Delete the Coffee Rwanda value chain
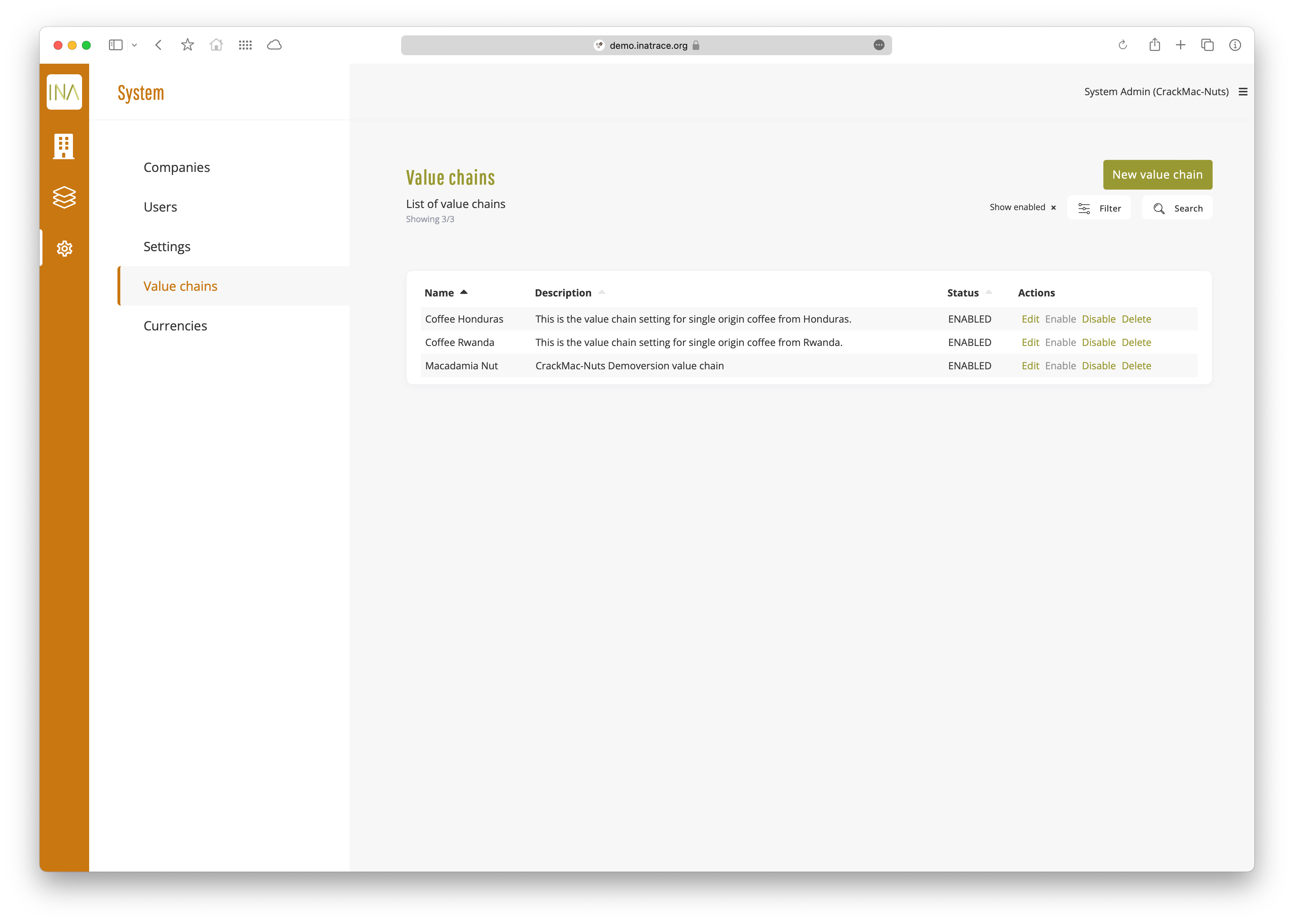The height and width of the screenshot is (924, 1294). click(1136, 342)
